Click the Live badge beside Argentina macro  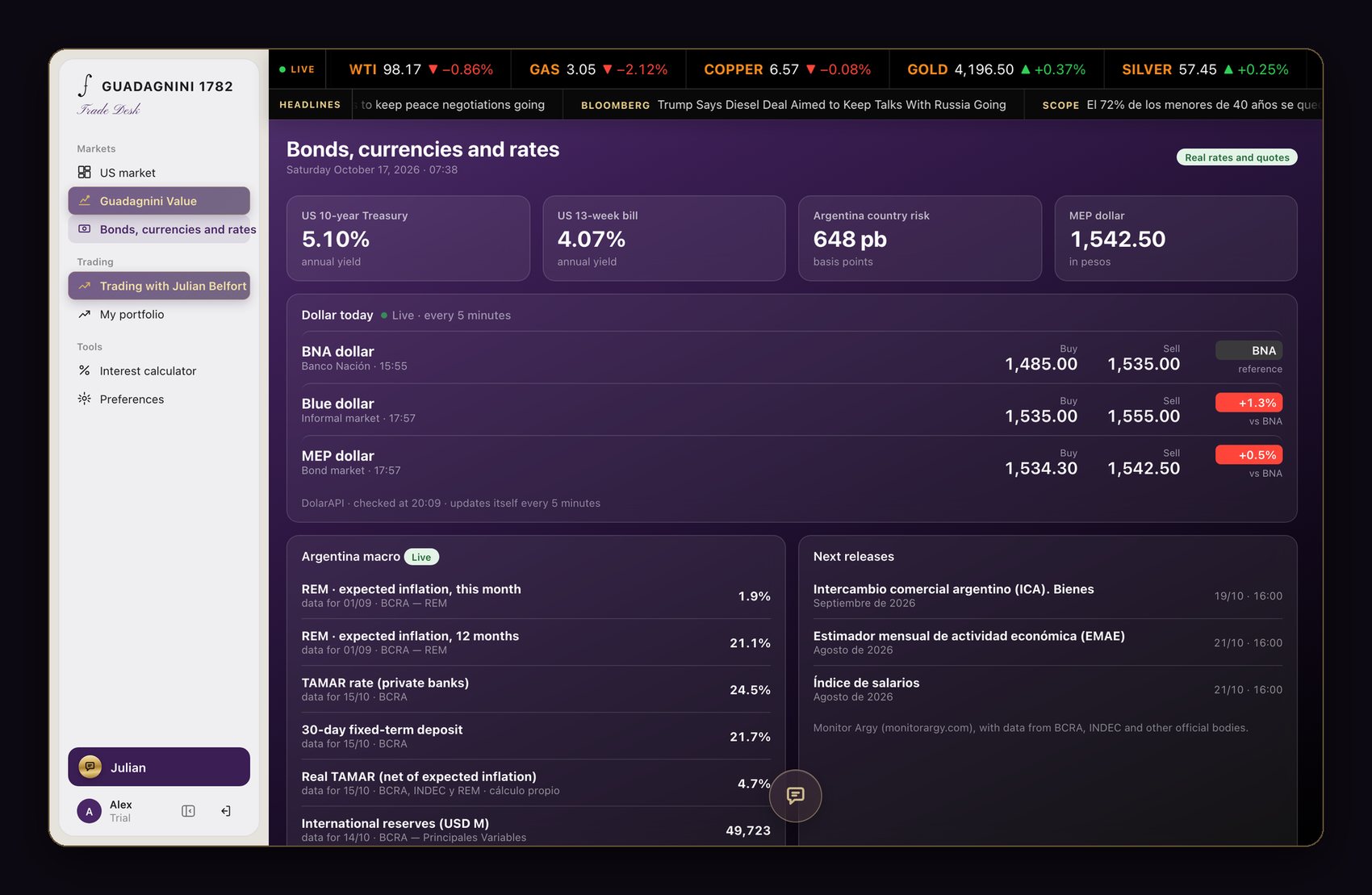421,557
